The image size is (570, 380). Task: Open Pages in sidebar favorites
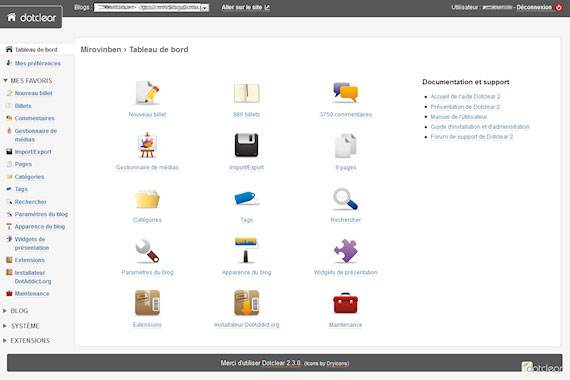click(x=23, y=164)
